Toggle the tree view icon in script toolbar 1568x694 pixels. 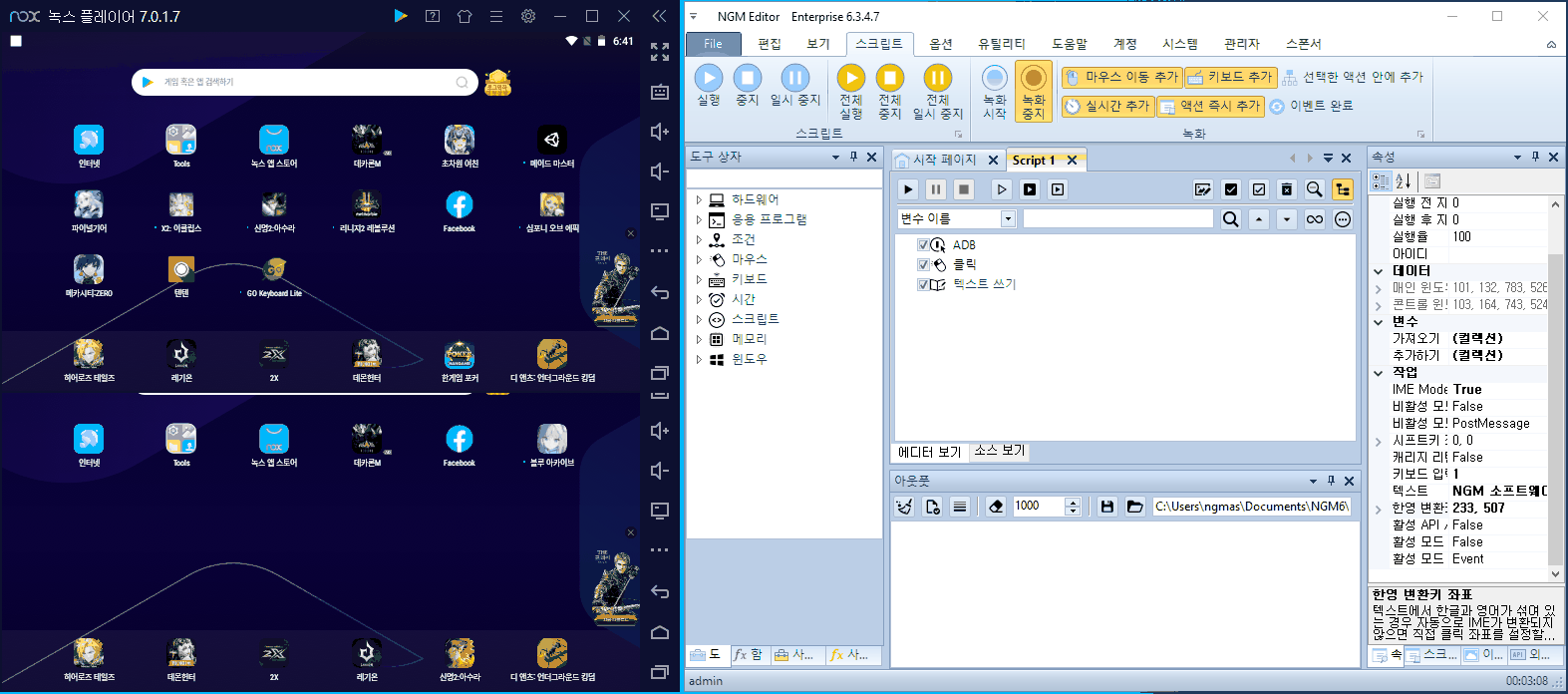coord(1343,189)
